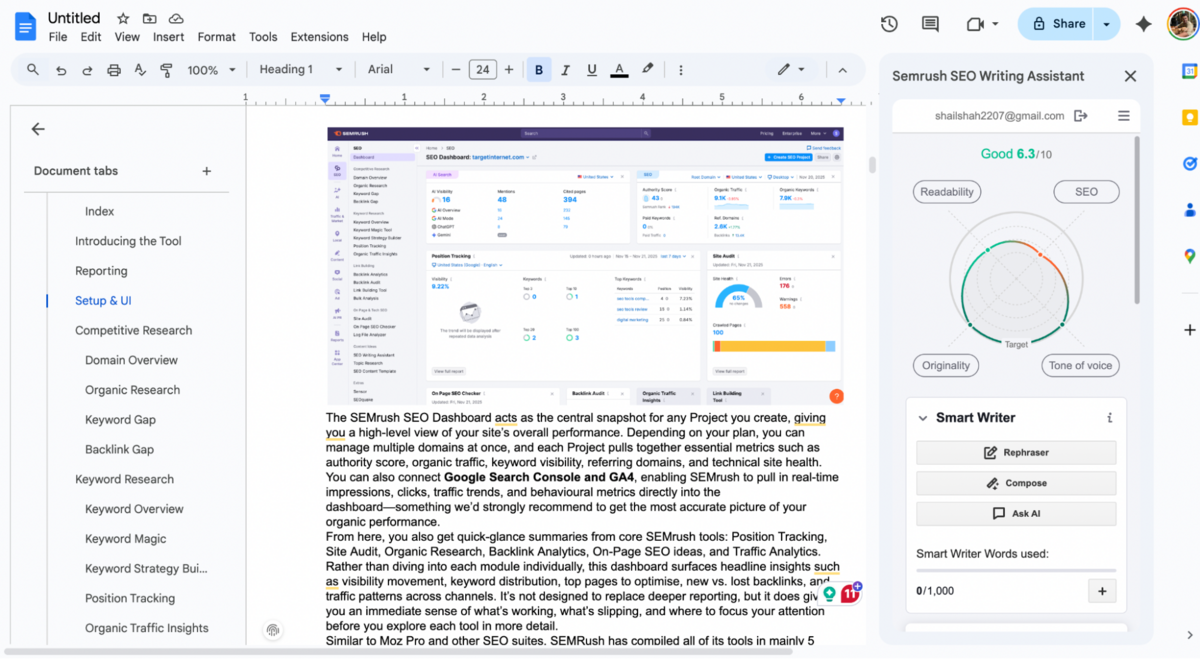Open the comments icon

click(930, 24)
